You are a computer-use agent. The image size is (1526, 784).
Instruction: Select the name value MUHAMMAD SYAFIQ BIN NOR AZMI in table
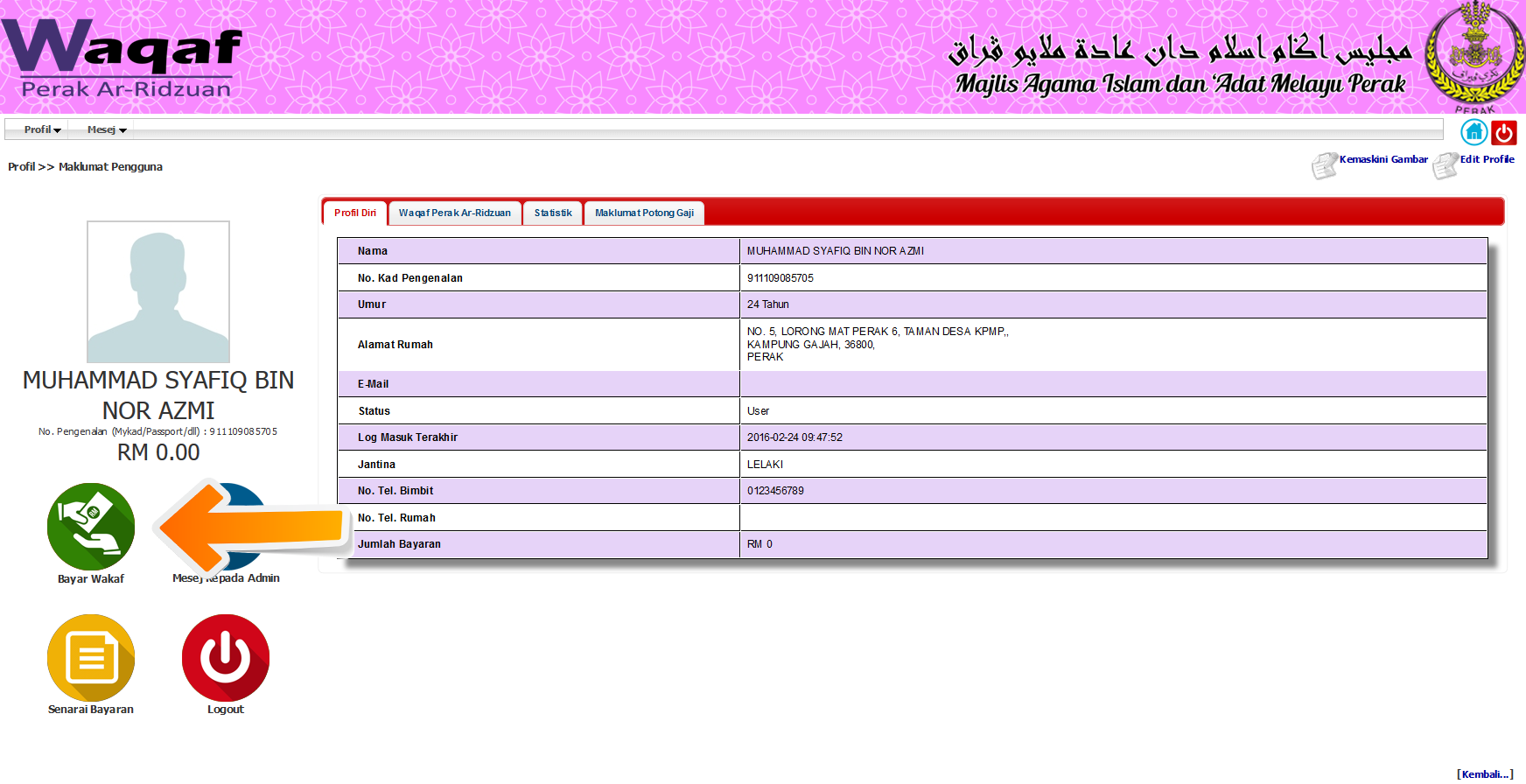(836, 251)
